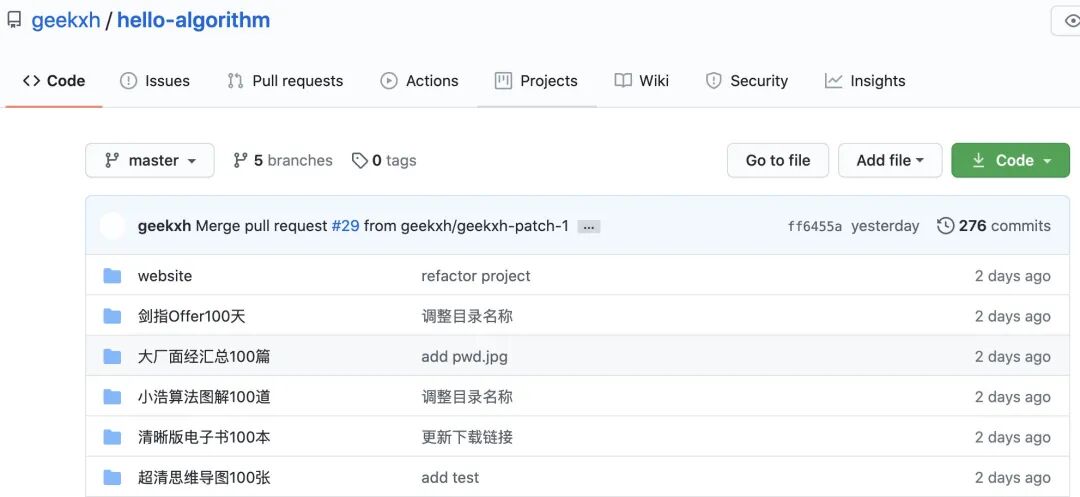Click the geekxh avatar in commit row

click(112, 226)
